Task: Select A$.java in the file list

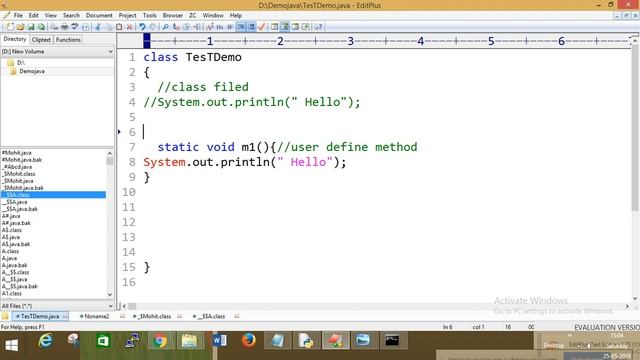Action: pyautogui.click(x=11, y=237)
